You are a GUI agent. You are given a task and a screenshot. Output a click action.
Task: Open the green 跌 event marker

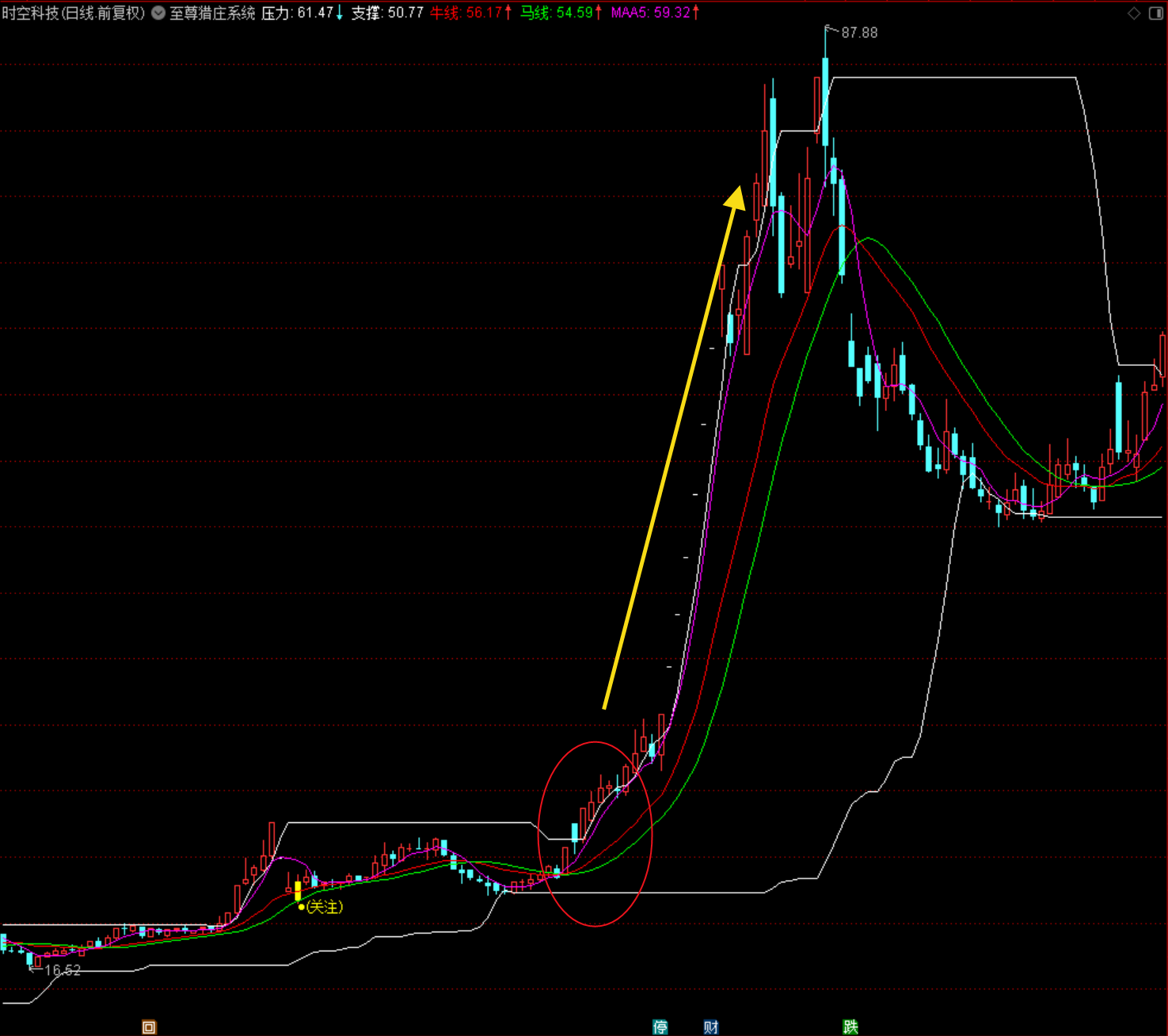click(850, 1027)
